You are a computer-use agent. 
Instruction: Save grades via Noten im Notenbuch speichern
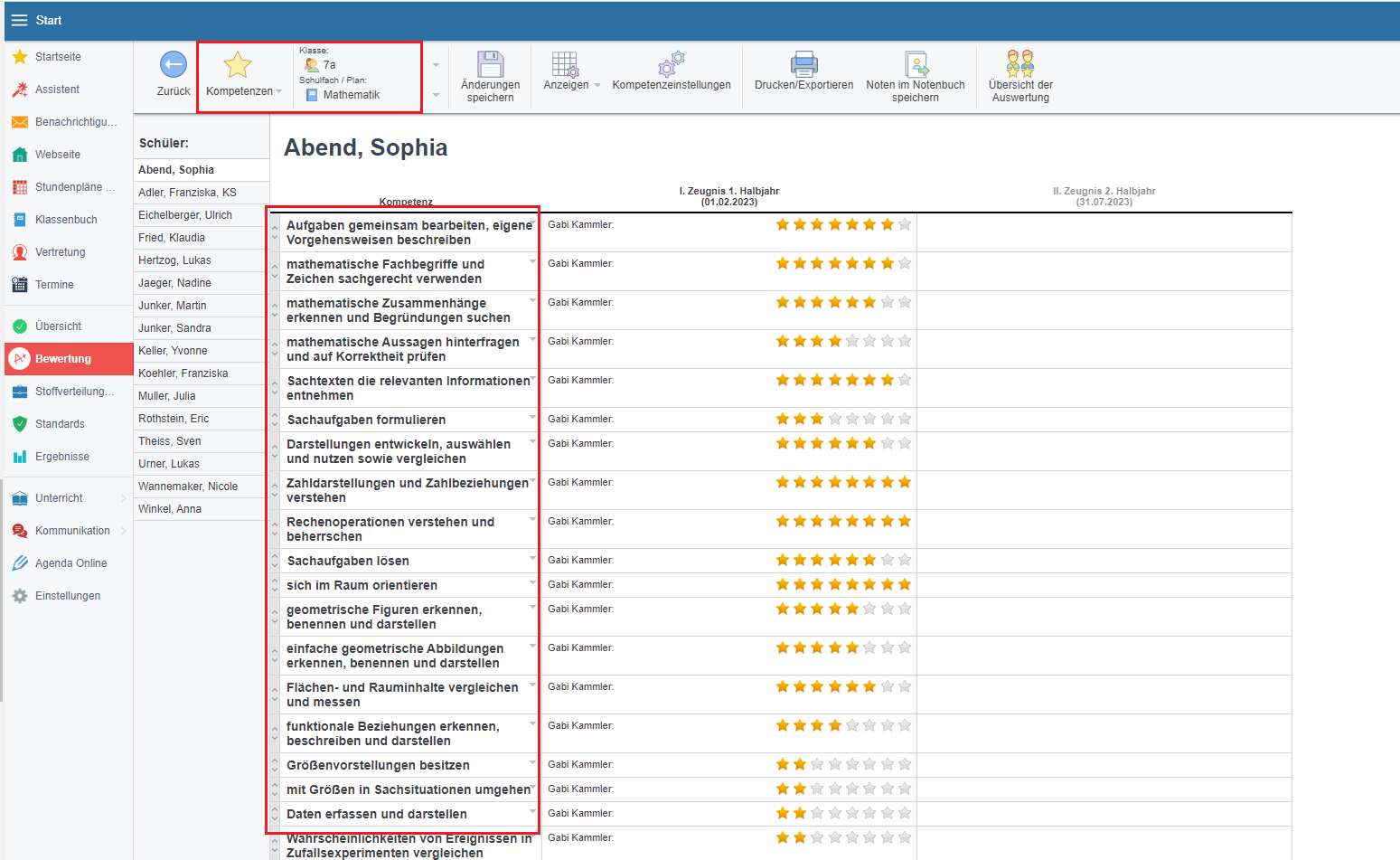tap(916, 65)
